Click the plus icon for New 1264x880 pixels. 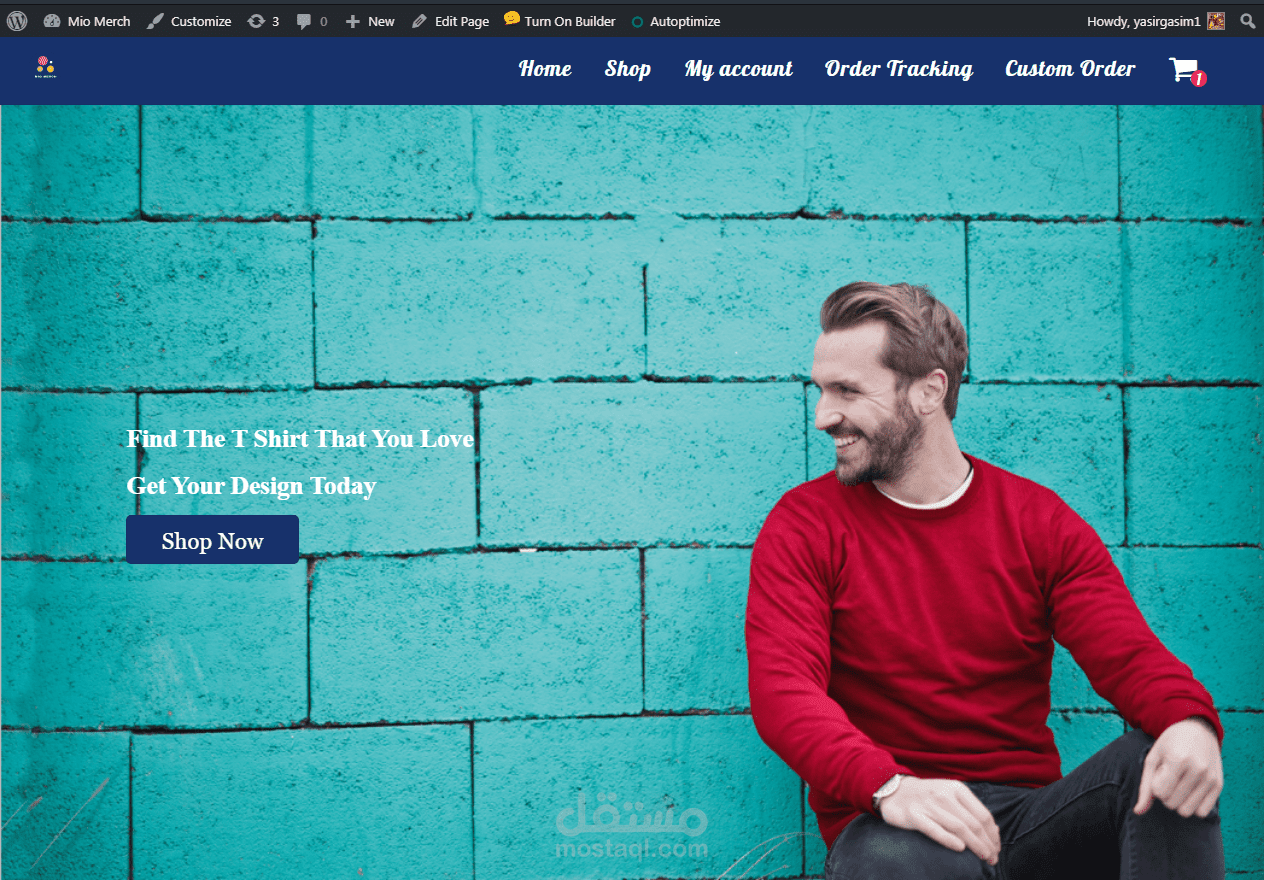352,21
